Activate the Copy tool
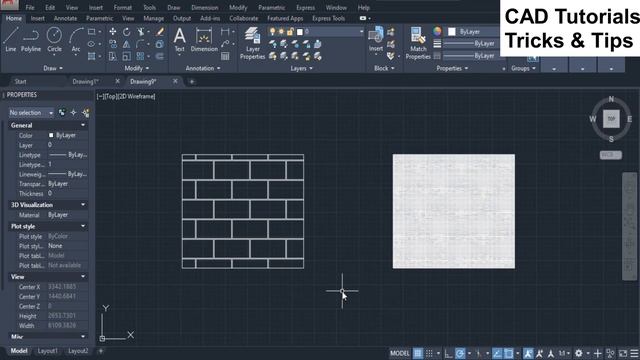The height and width of the screenshot is (360, 640). click(113, 44)
